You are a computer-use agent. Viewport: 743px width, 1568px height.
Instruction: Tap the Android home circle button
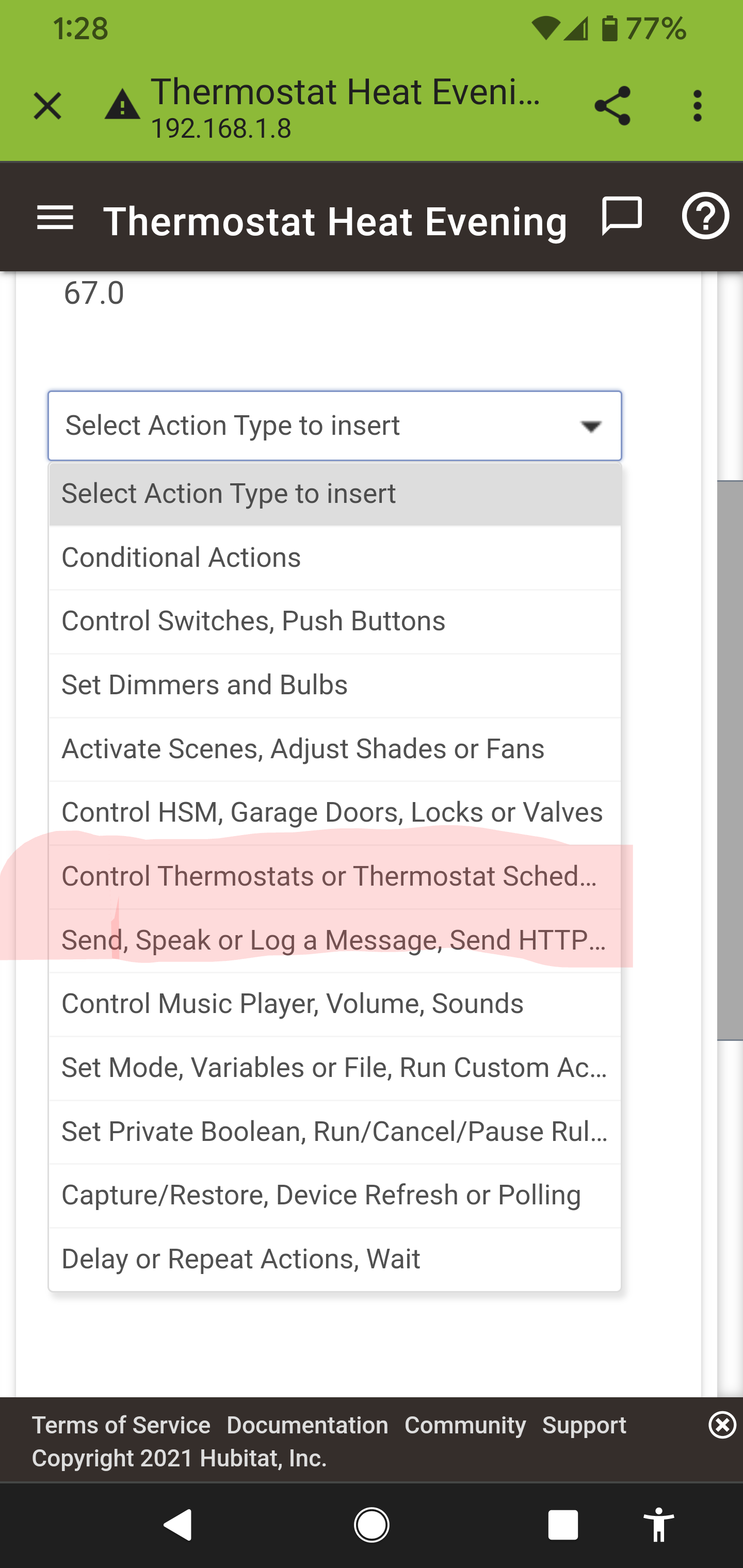coord(372,1525)
